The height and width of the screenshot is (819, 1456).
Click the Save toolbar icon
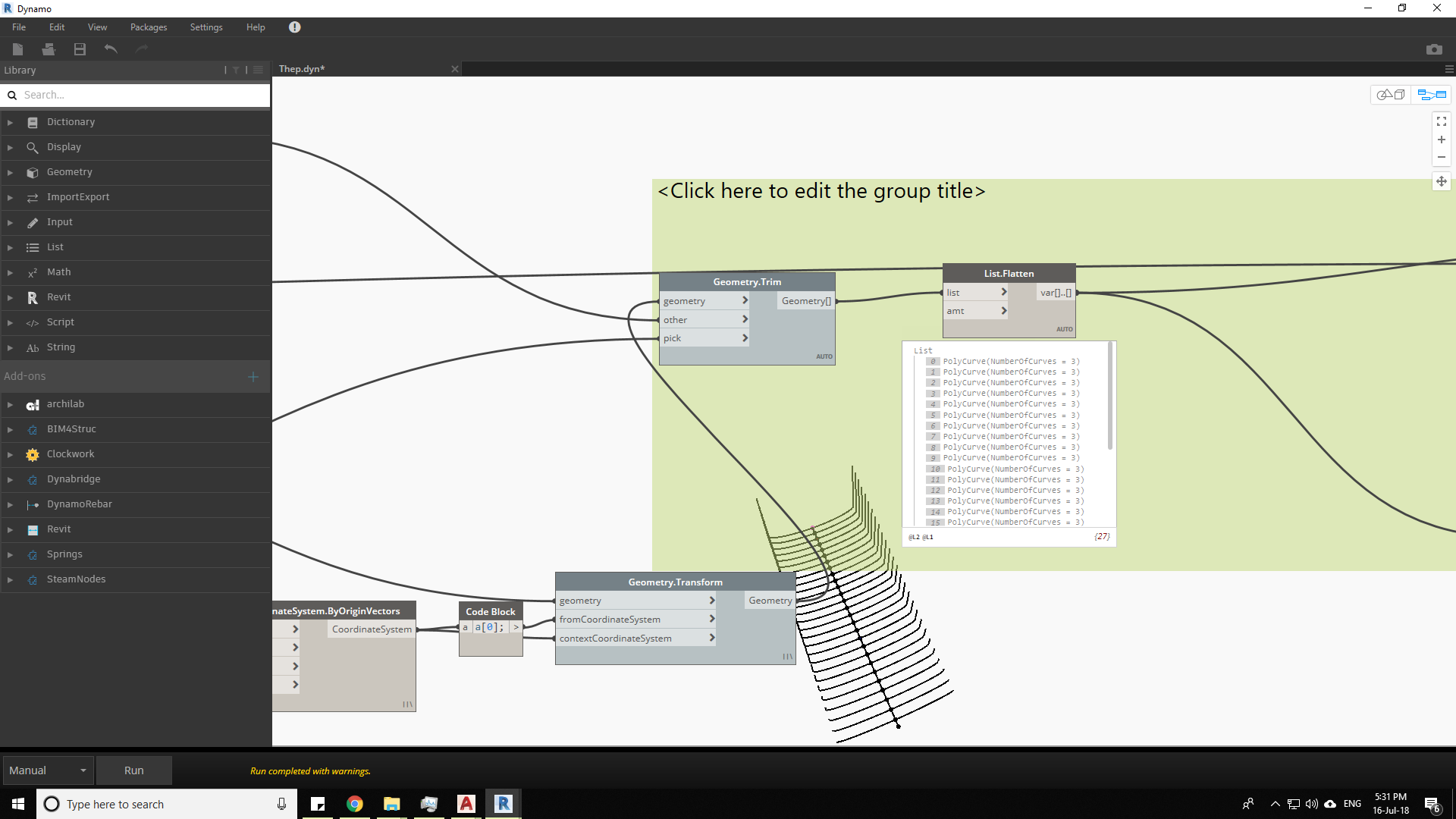point(80,49)
